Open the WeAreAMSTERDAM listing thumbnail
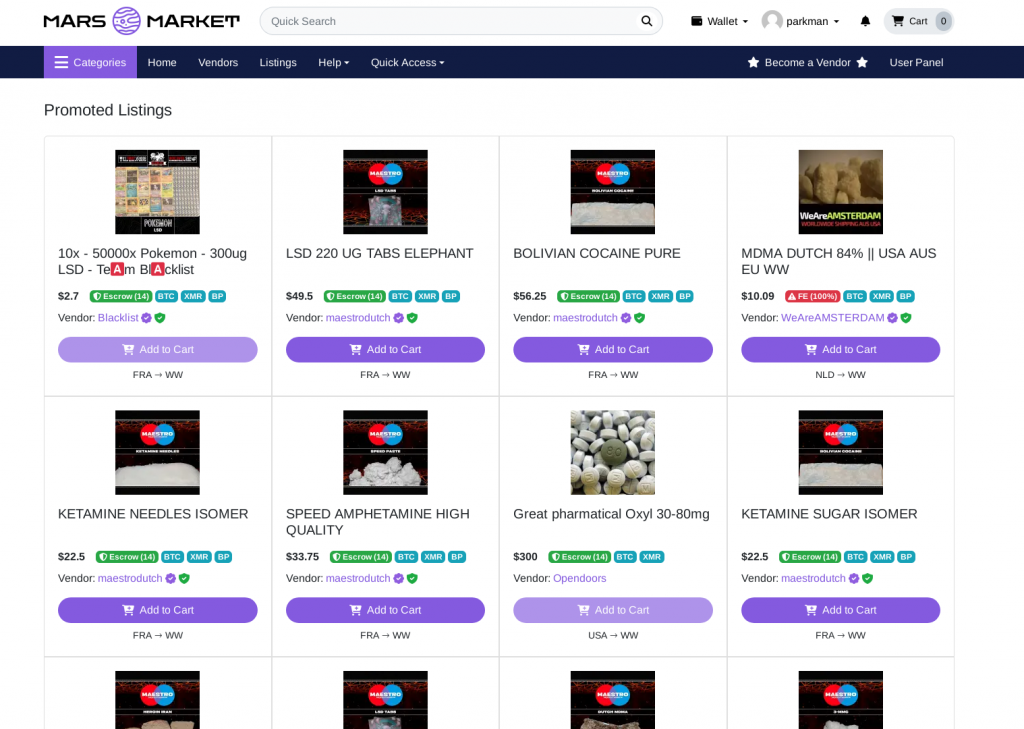This screenshot has height=729, width=1024. tap(840, 192)
